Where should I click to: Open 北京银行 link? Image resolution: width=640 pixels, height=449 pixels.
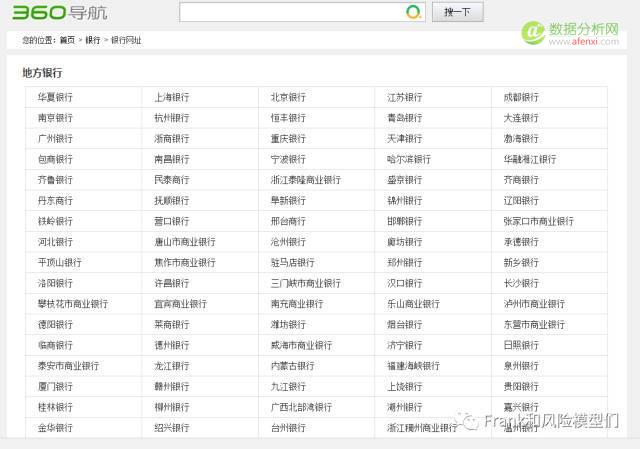(x=288, y=97)
